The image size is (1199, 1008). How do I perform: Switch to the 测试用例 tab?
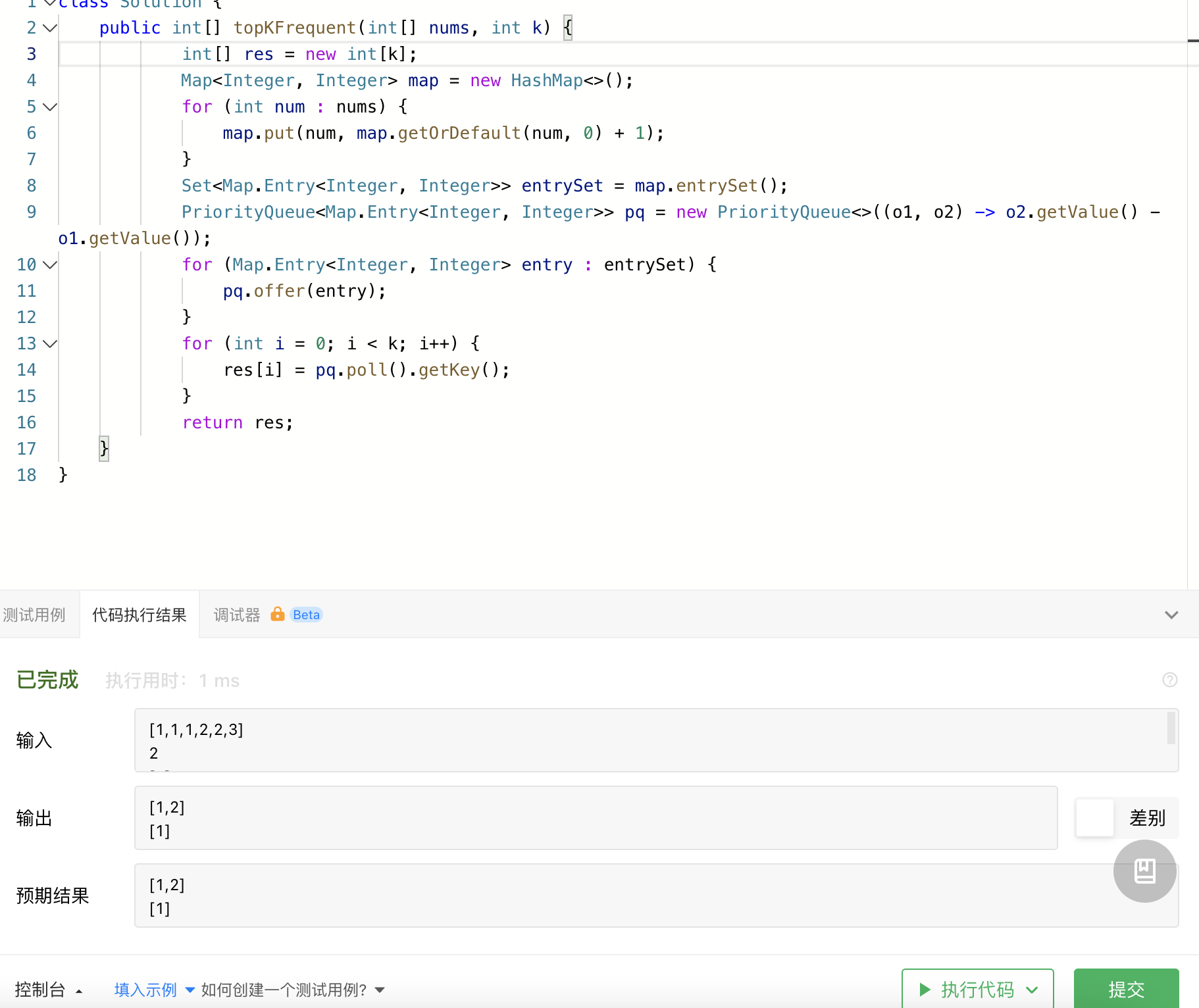click(x=34, y=614)
